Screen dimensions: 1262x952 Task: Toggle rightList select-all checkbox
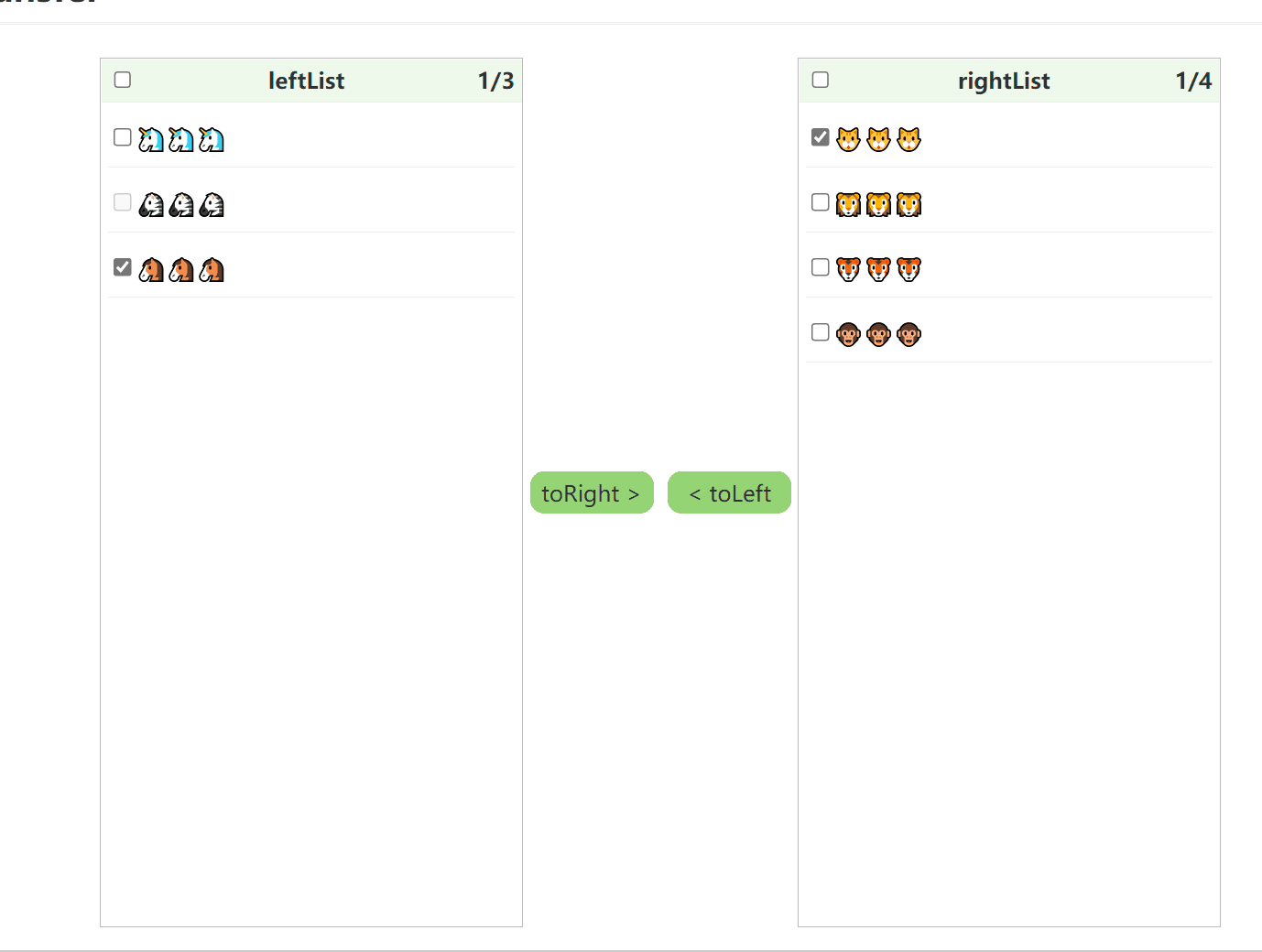(821, 80)
